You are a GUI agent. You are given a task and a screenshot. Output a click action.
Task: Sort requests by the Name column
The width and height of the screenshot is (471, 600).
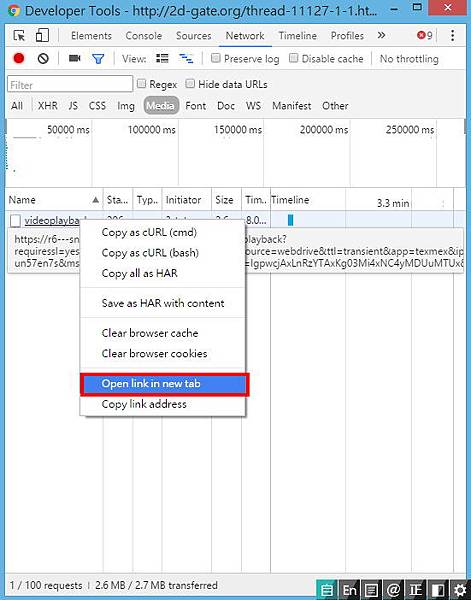[x=54, y=200]
